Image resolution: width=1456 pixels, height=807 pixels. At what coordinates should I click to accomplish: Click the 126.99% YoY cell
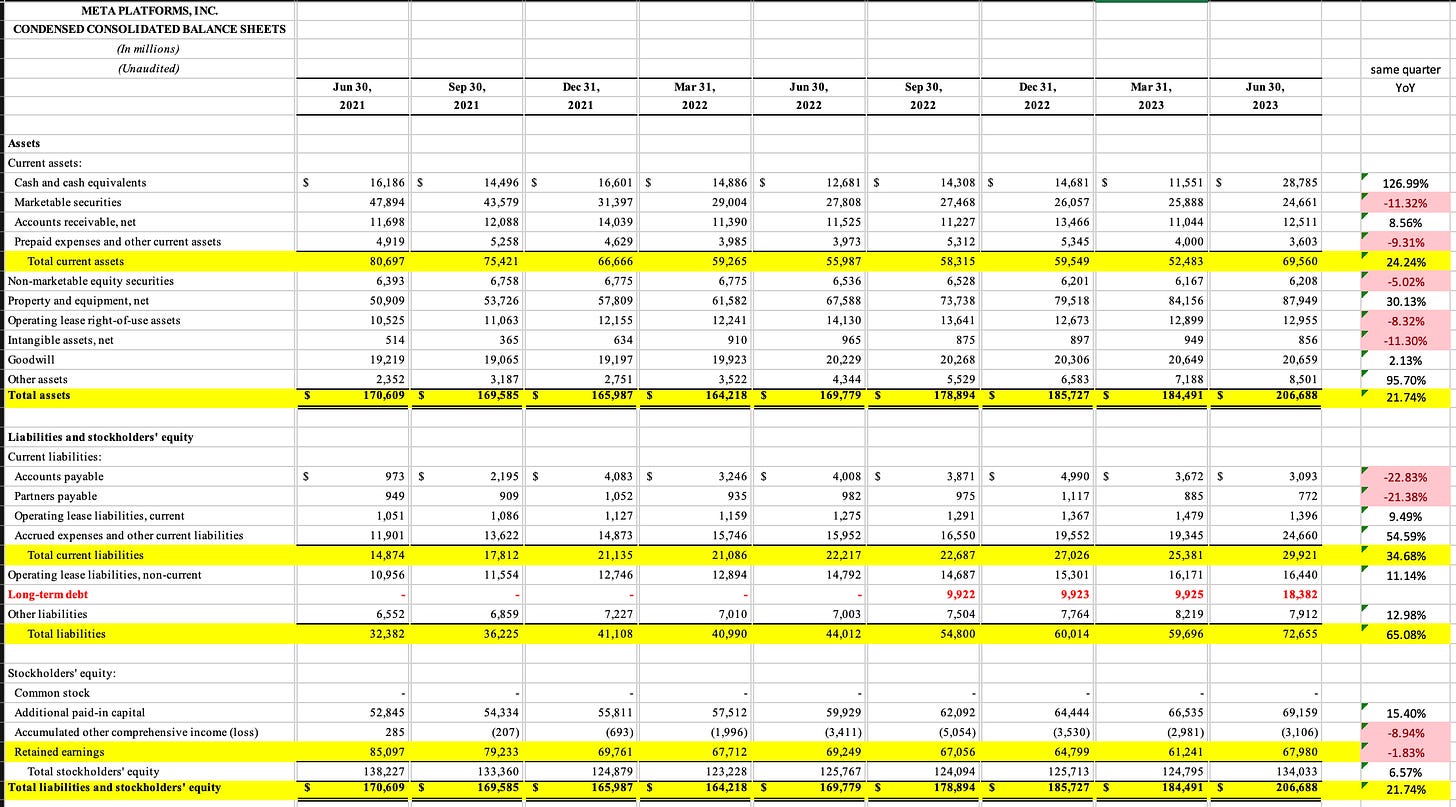point(1405,184)
